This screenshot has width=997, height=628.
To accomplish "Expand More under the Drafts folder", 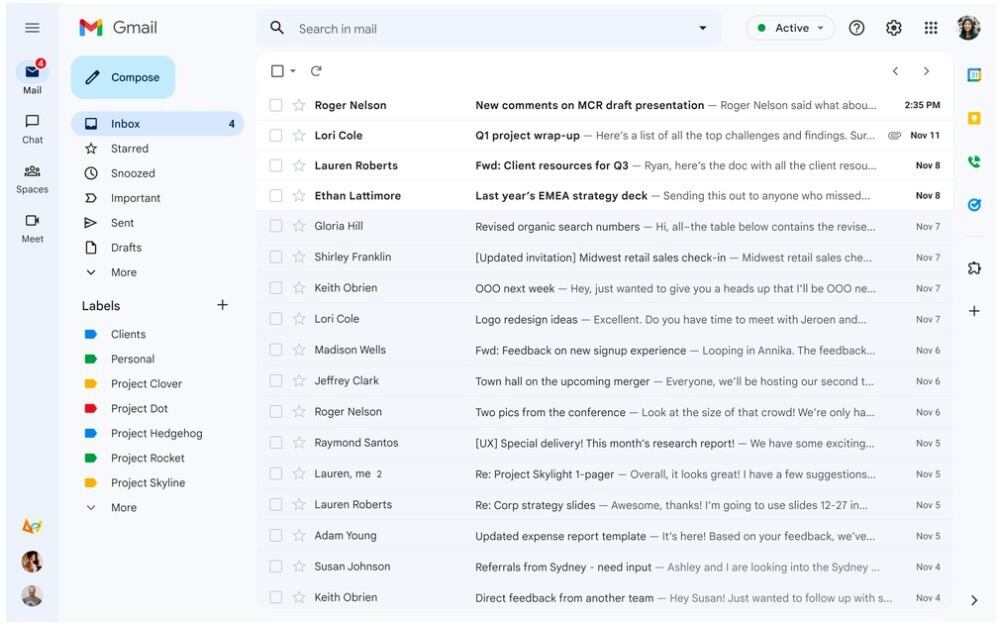I will pos(123,272).
